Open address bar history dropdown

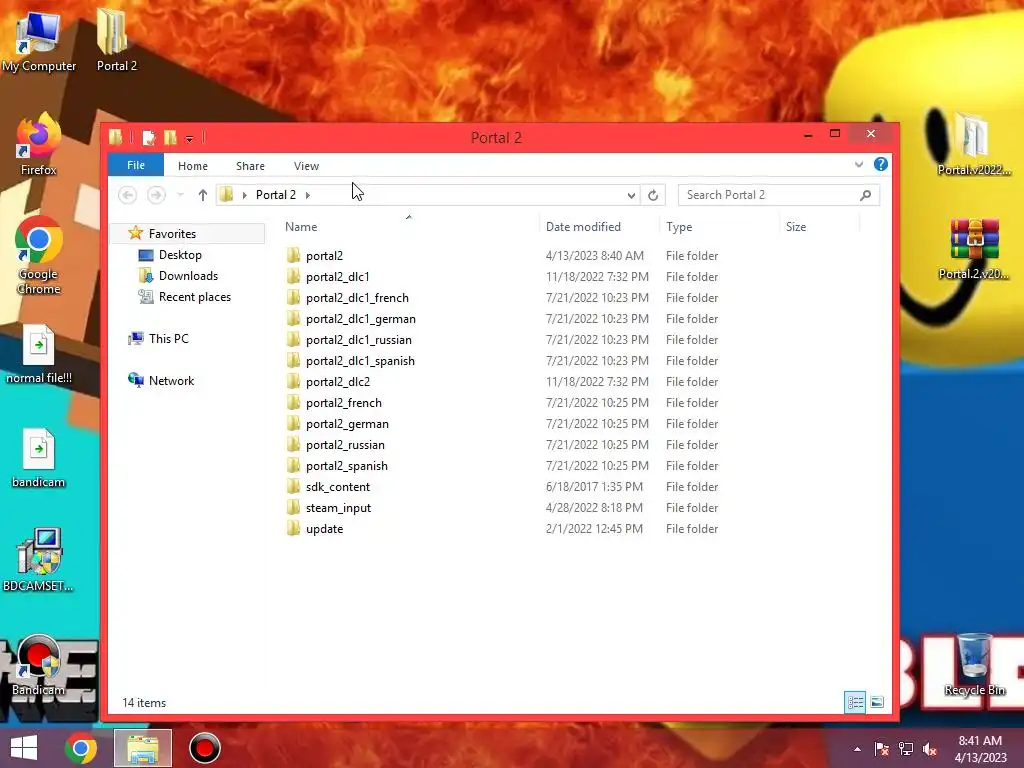point(631,195)
